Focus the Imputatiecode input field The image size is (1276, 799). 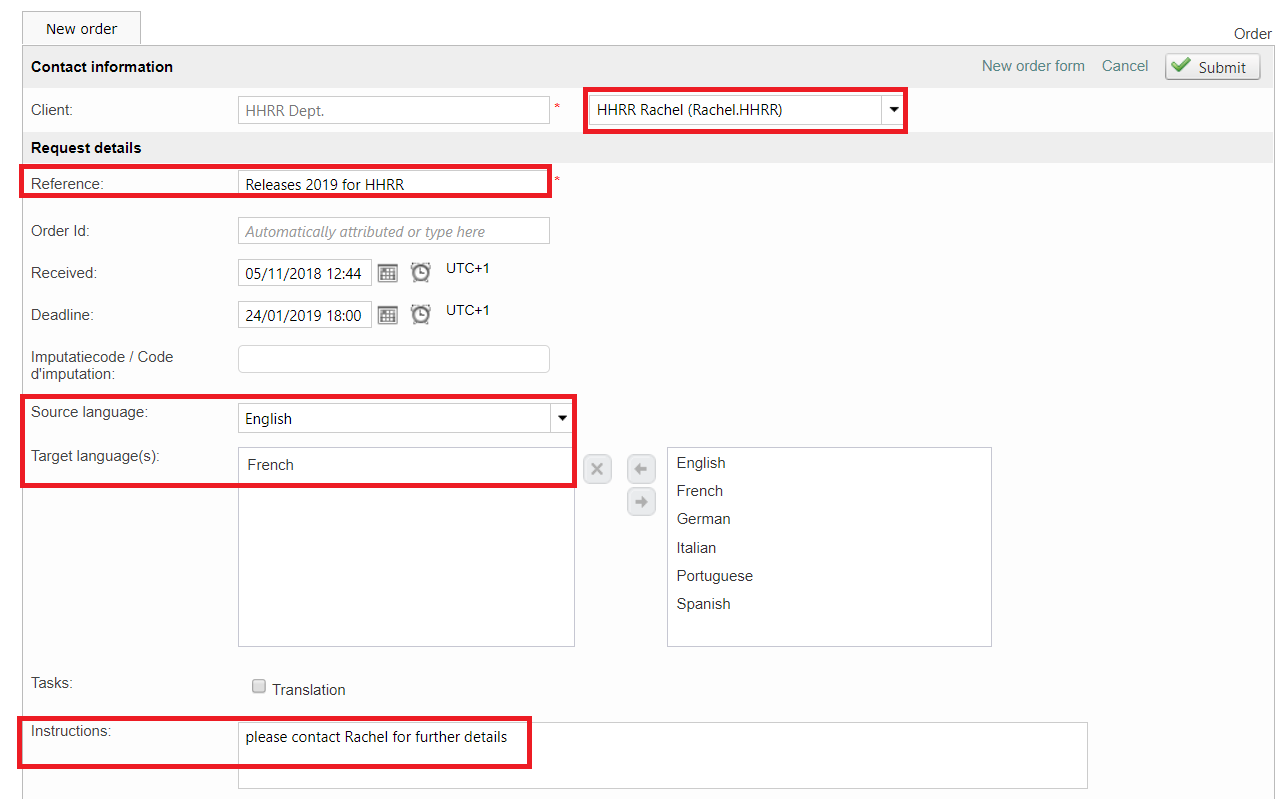pos(393,359)
